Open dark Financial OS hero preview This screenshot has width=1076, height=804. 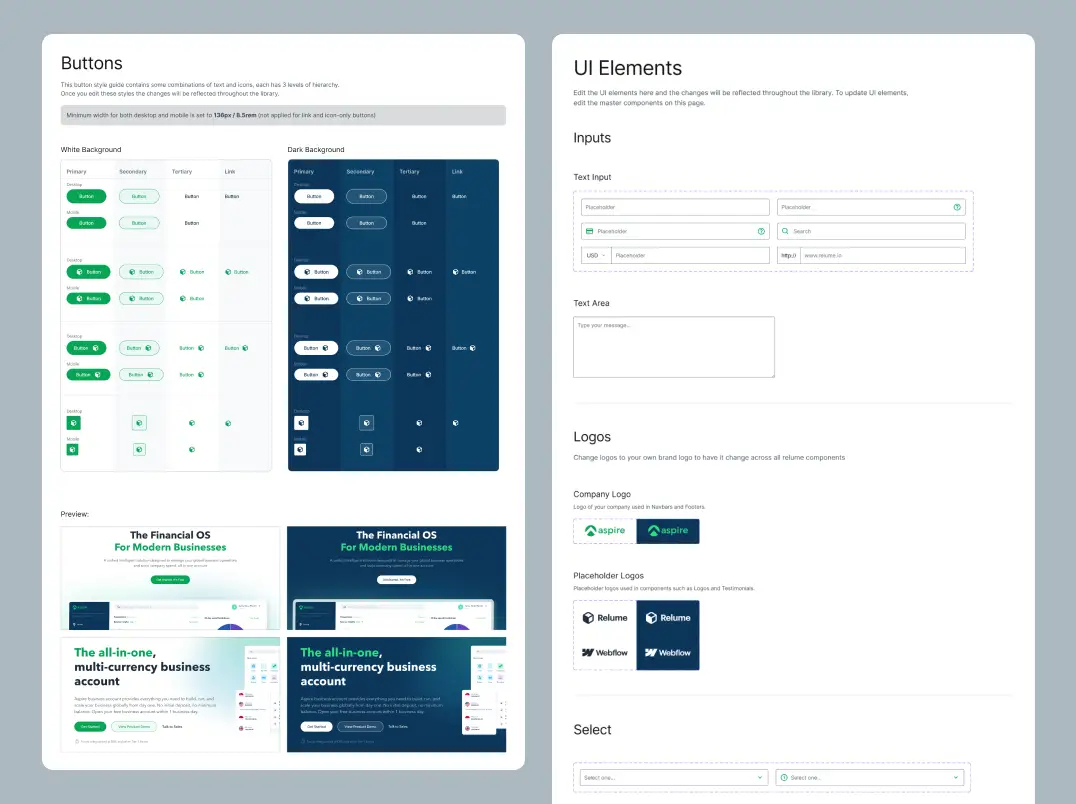tap(397, 578)
